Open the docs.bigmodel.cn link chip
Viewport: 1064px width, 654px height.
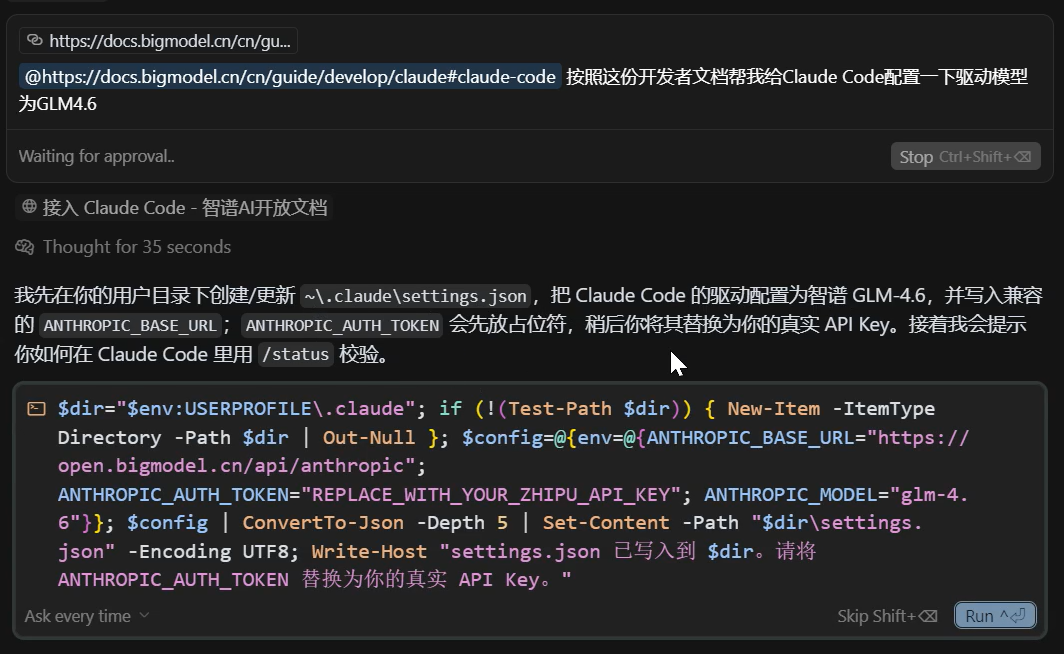click(x=158, y=41)
